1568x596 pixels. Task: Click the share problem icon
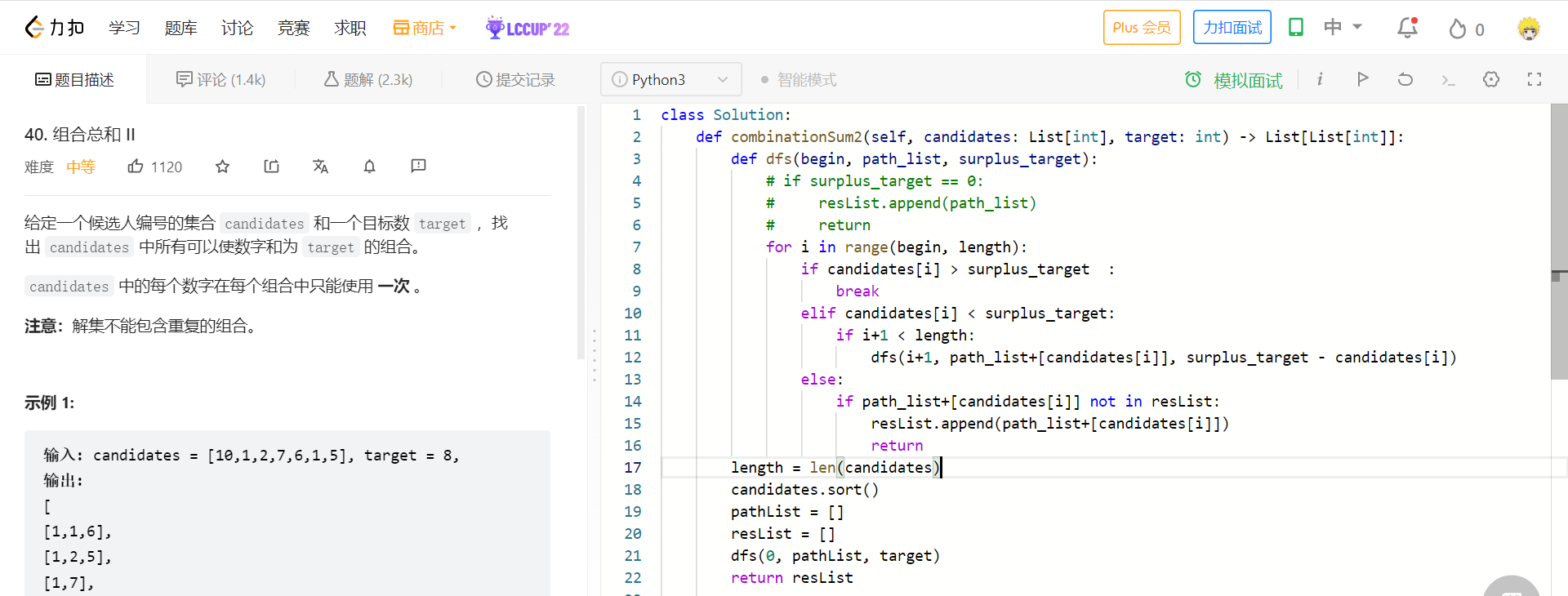(x=271, y=167)
